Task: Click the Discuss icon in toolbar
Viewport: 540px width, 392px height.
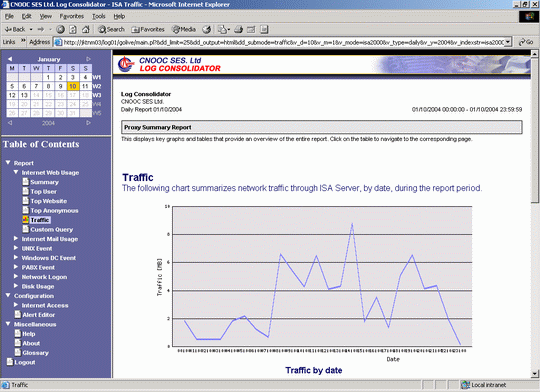Action: 264,29
